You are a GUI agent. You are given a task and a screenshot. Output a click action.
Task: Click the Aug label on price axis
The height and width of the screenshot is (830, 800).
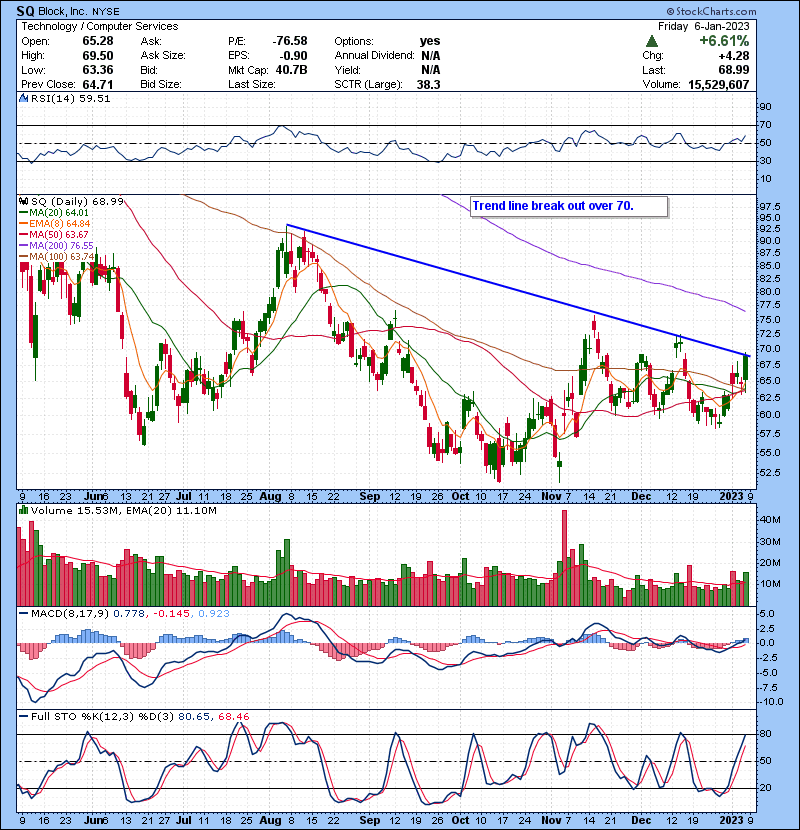271,497
